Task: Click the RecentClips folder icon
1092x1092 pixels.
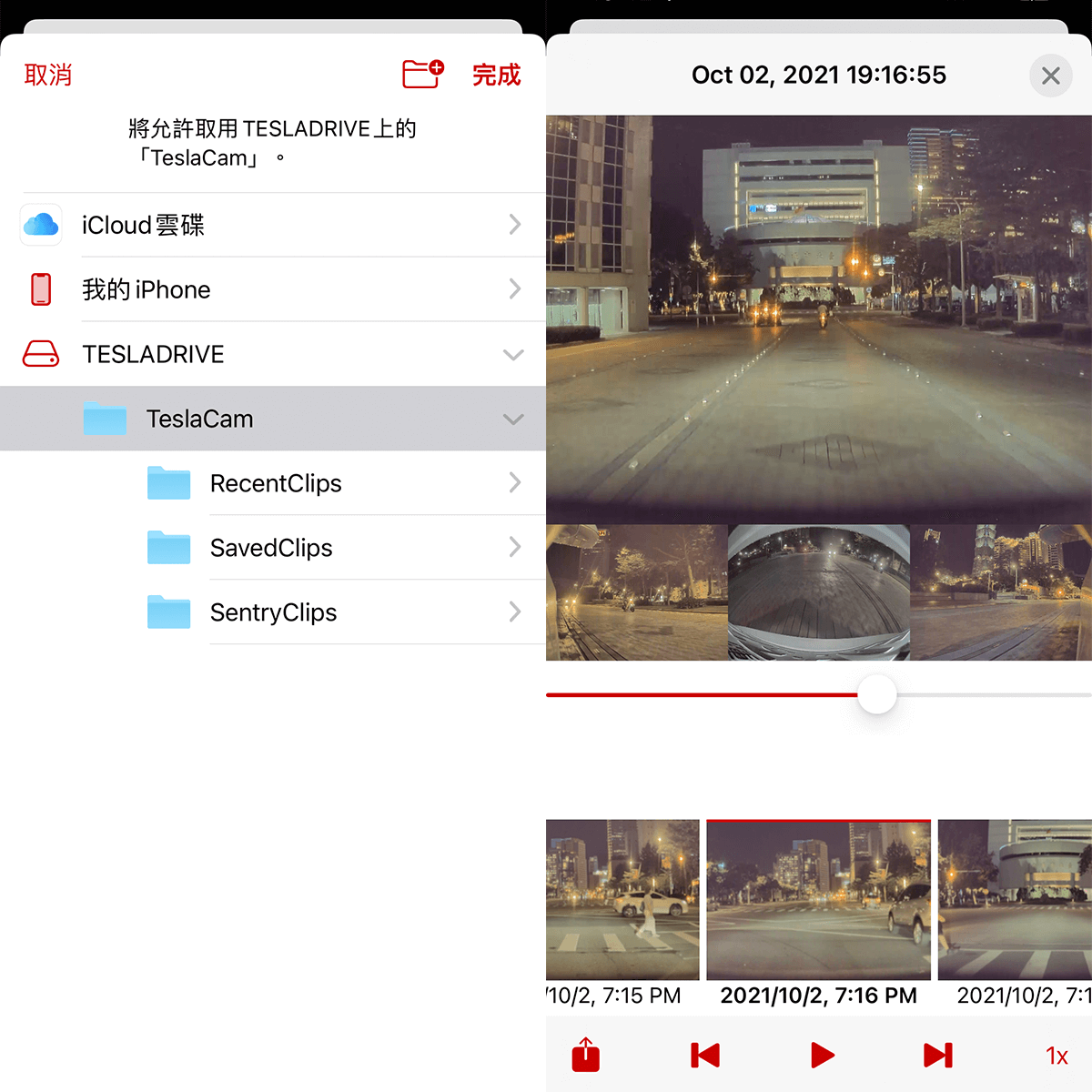Action: 168,483
